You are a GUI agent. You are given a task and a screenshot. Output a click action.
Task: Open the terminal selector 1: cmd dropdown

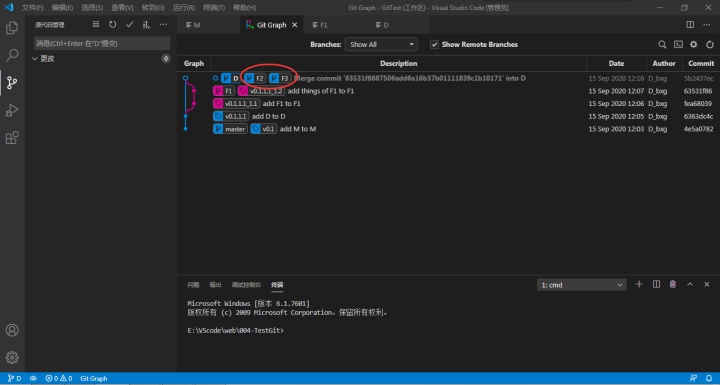coord(581,285)
